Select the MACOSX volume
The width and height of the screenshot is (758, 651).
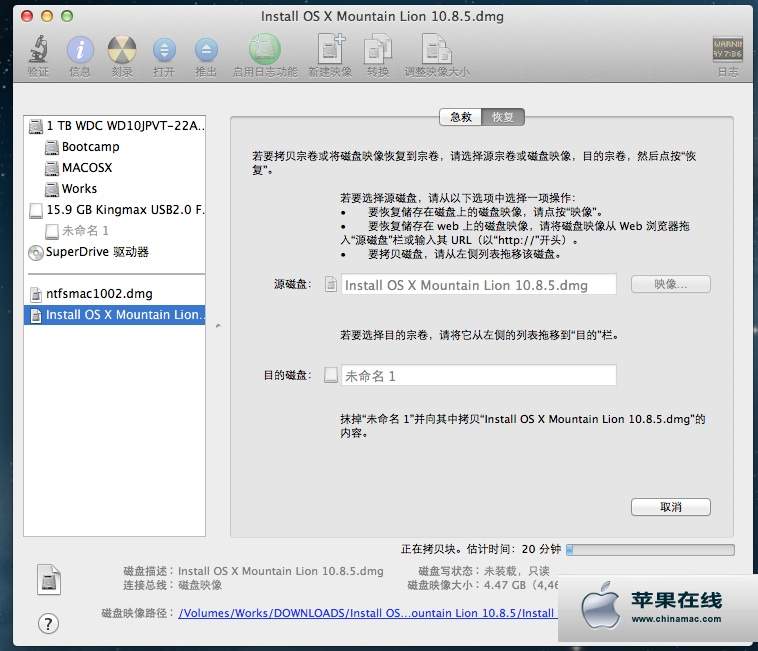[115, 168]
